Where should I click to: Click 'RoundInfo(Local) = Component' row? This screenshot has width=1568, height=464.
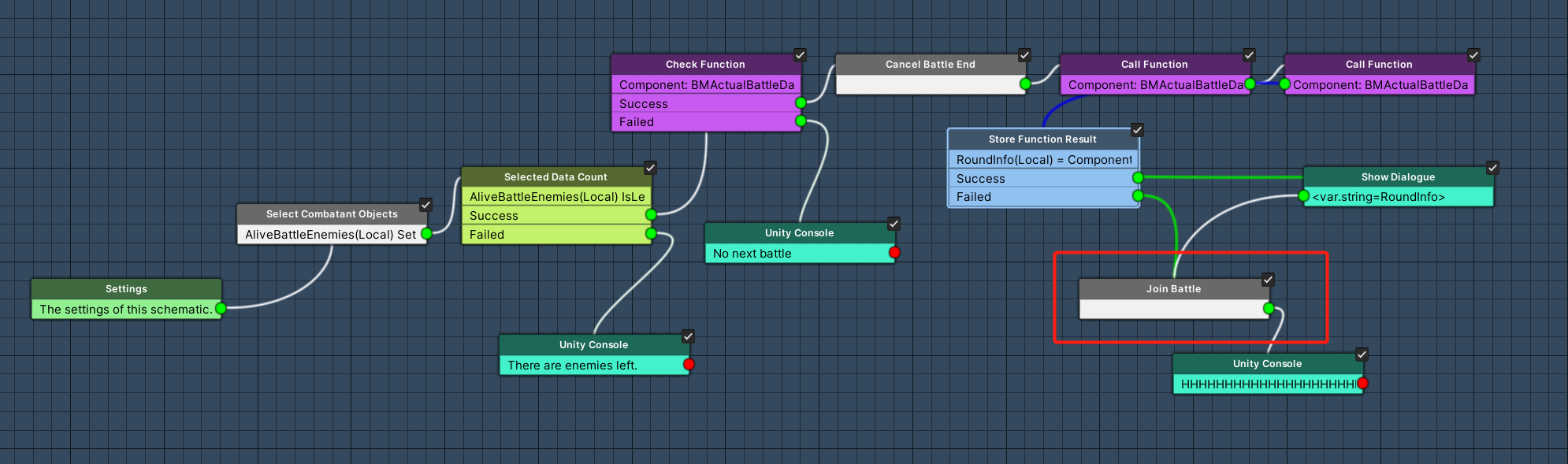1043,159
